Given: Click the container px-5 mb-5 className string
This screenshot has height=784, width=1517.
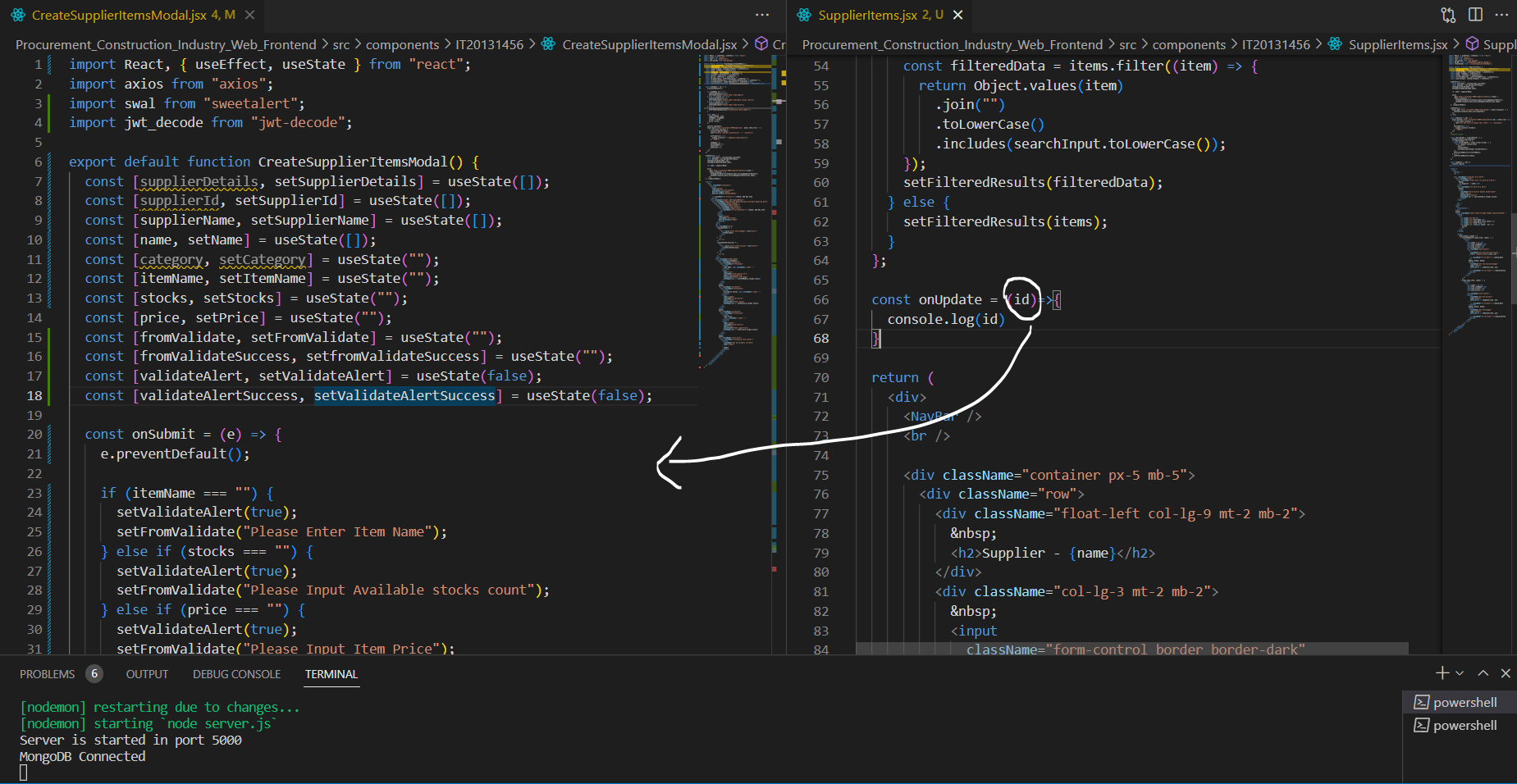Looking at the screenshot, I should click(1105, 475).
